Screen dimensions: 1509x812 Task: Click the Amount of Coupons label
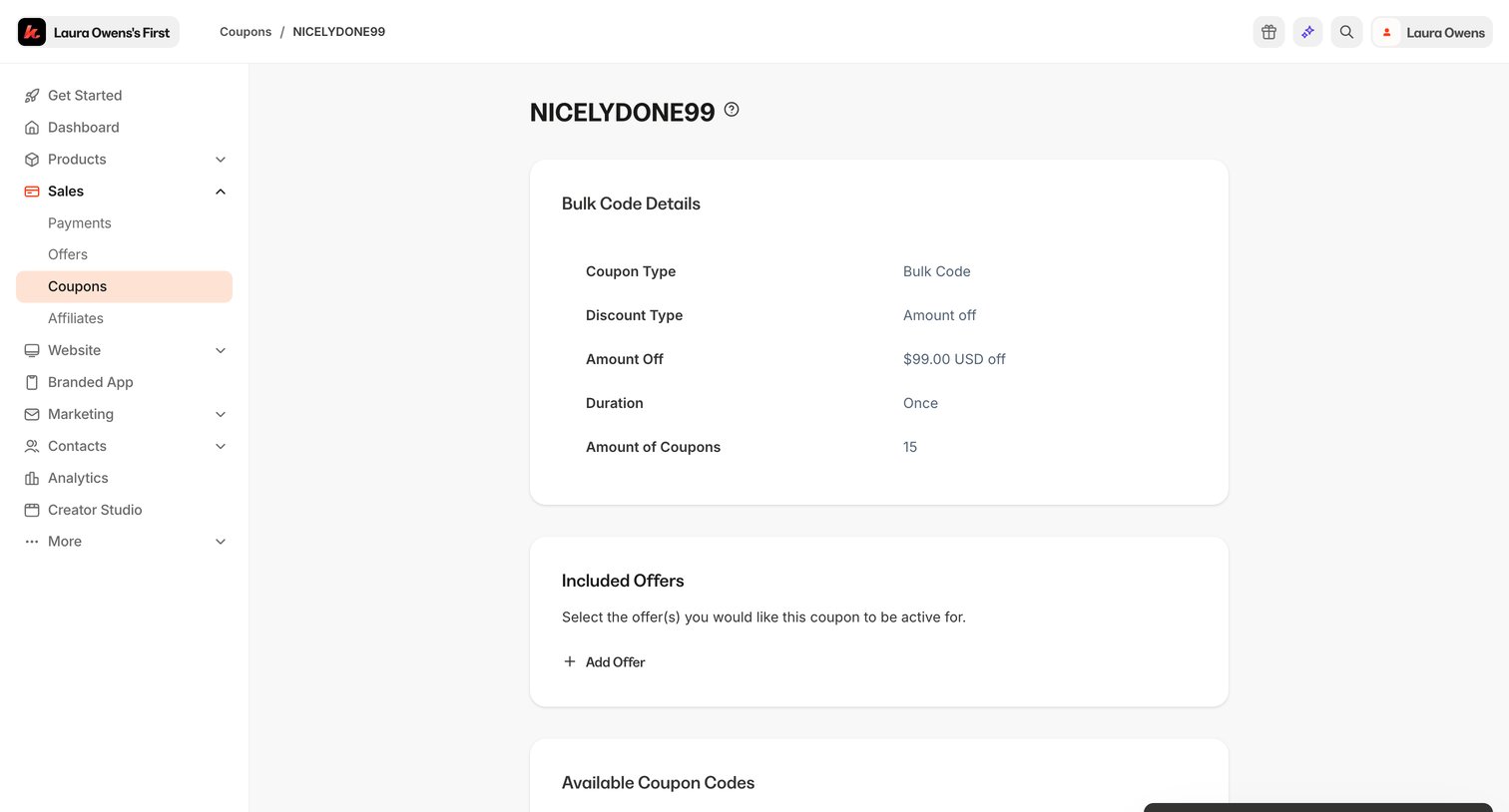[x=653, y=447]
